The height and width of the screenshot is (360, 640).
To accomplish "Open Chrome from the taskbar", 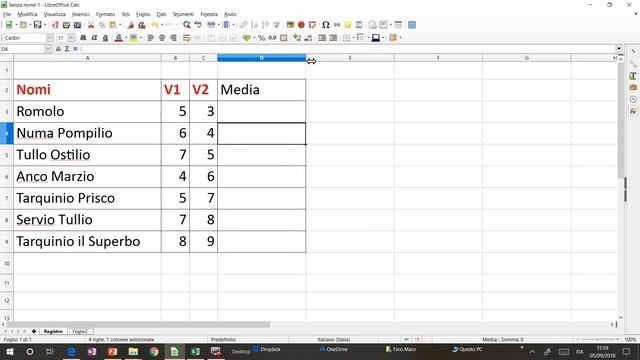I will 153,351.
